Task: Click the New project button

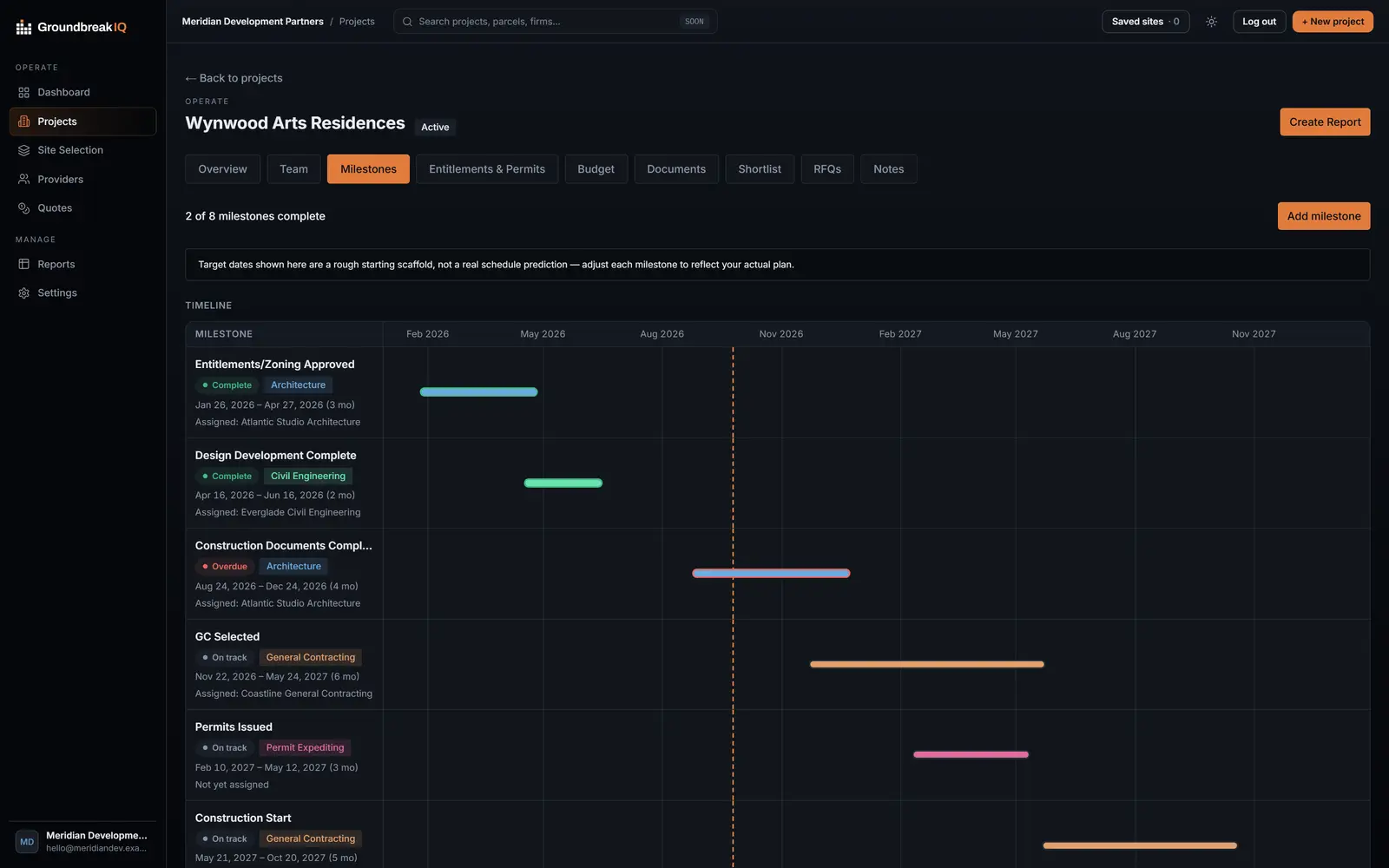Action: (1333, 22)
